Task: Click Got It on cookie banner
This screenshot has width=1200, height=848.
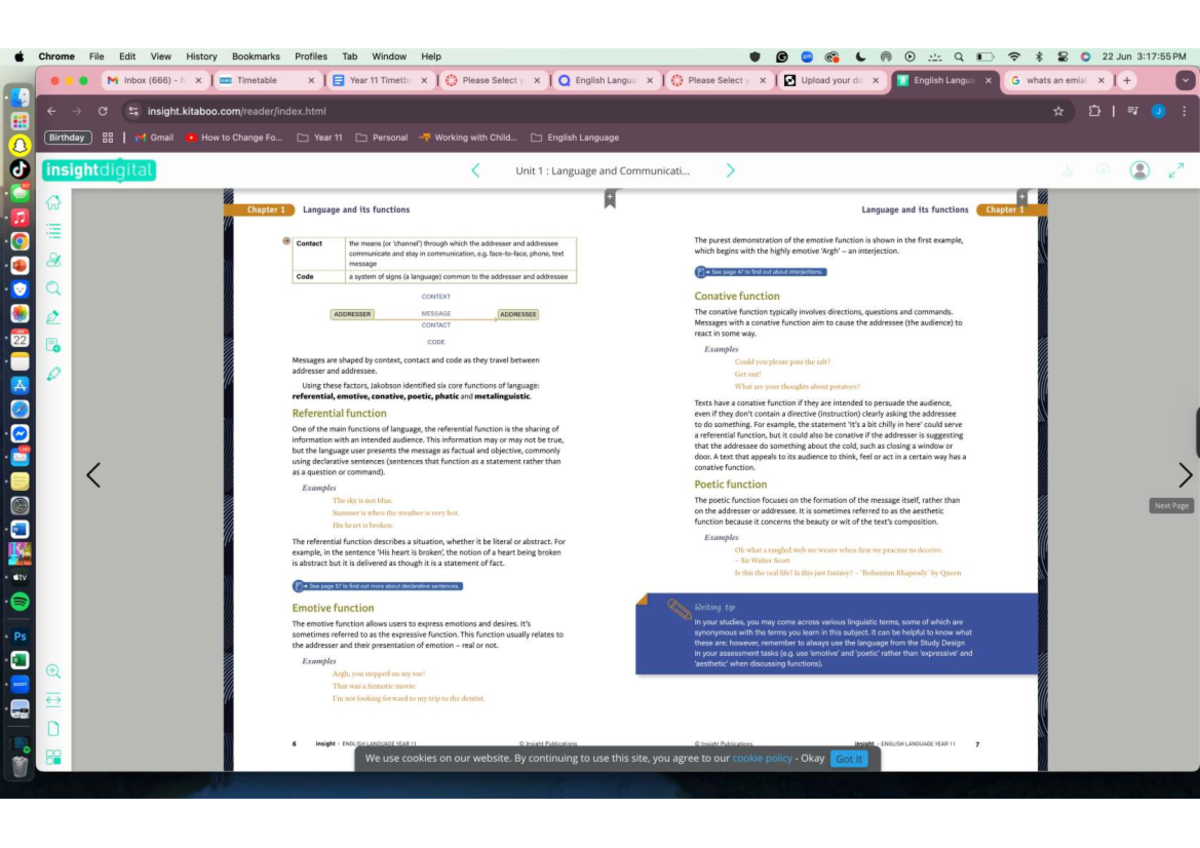Action: 848,759
